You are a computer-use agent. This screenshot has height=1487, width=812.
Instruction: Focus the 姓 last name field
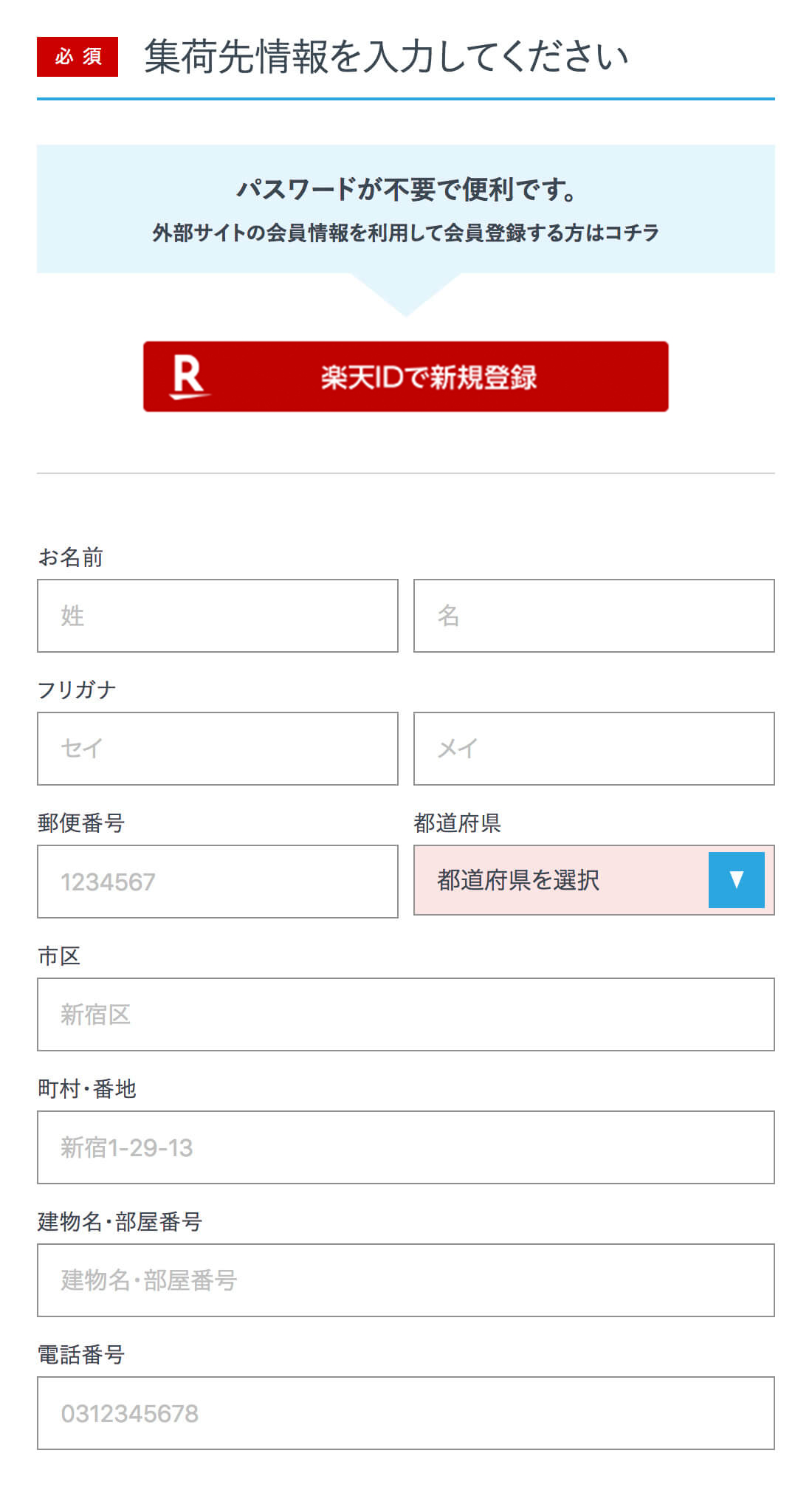click(x=218, y=616)
